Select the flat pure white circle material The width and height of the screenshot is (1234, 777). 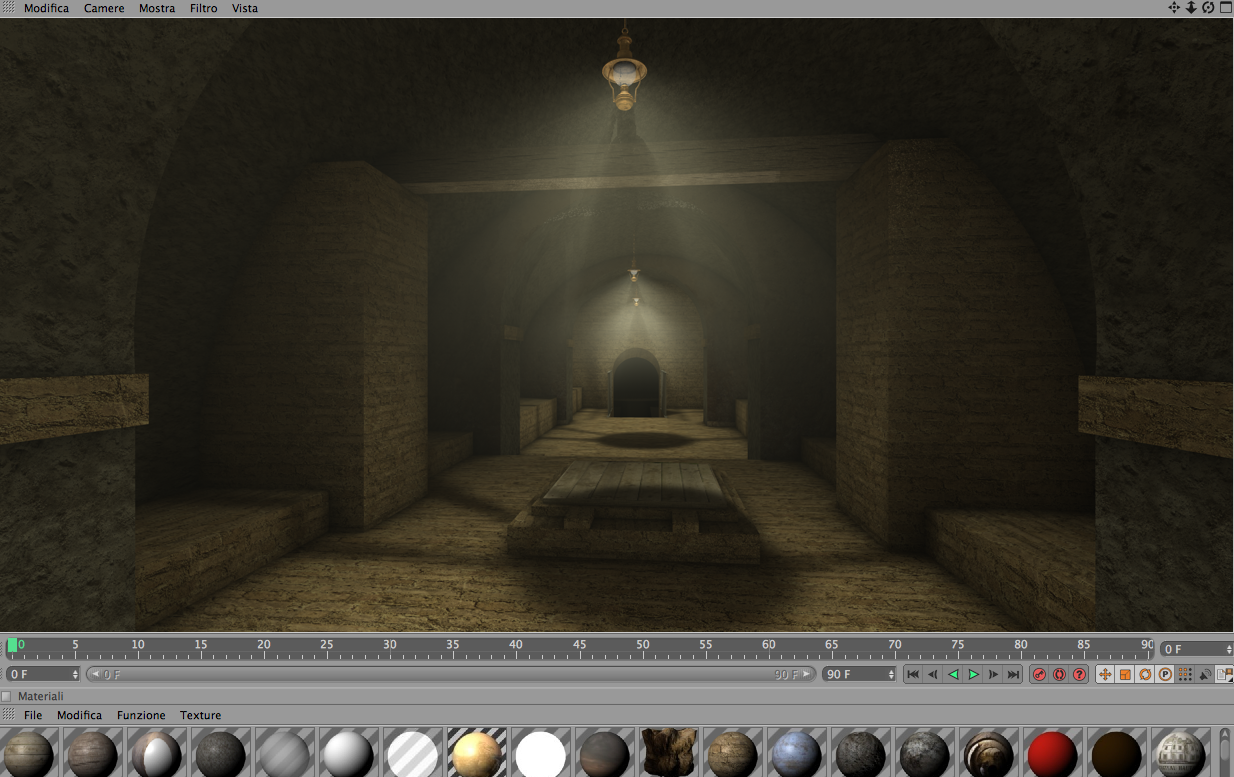coord(540,754)
